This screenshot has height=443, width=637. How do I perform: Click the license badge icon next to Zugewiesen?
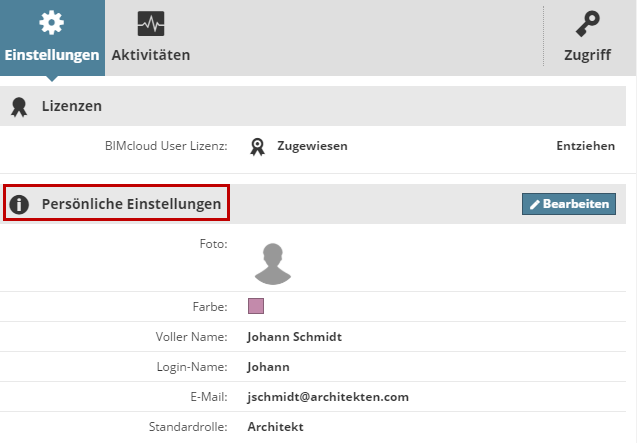click(x=257, y=146)
